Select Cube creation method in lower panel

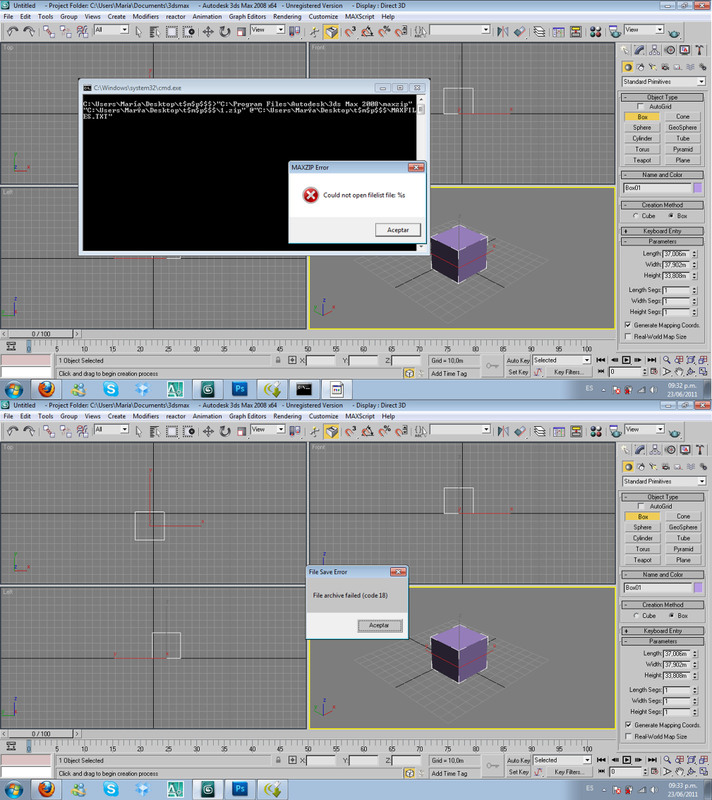coord(636,616)
